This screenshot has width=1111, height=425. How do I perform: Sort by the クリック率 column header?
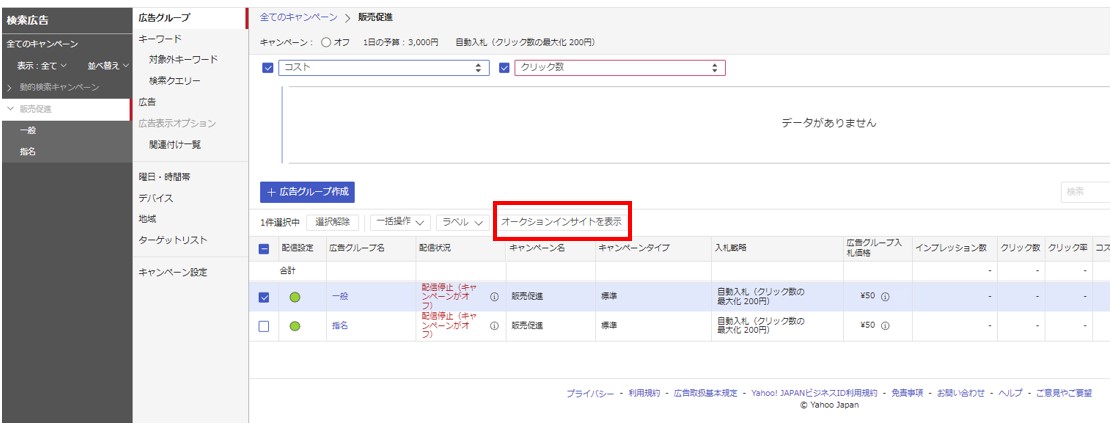pos(1066,249)
